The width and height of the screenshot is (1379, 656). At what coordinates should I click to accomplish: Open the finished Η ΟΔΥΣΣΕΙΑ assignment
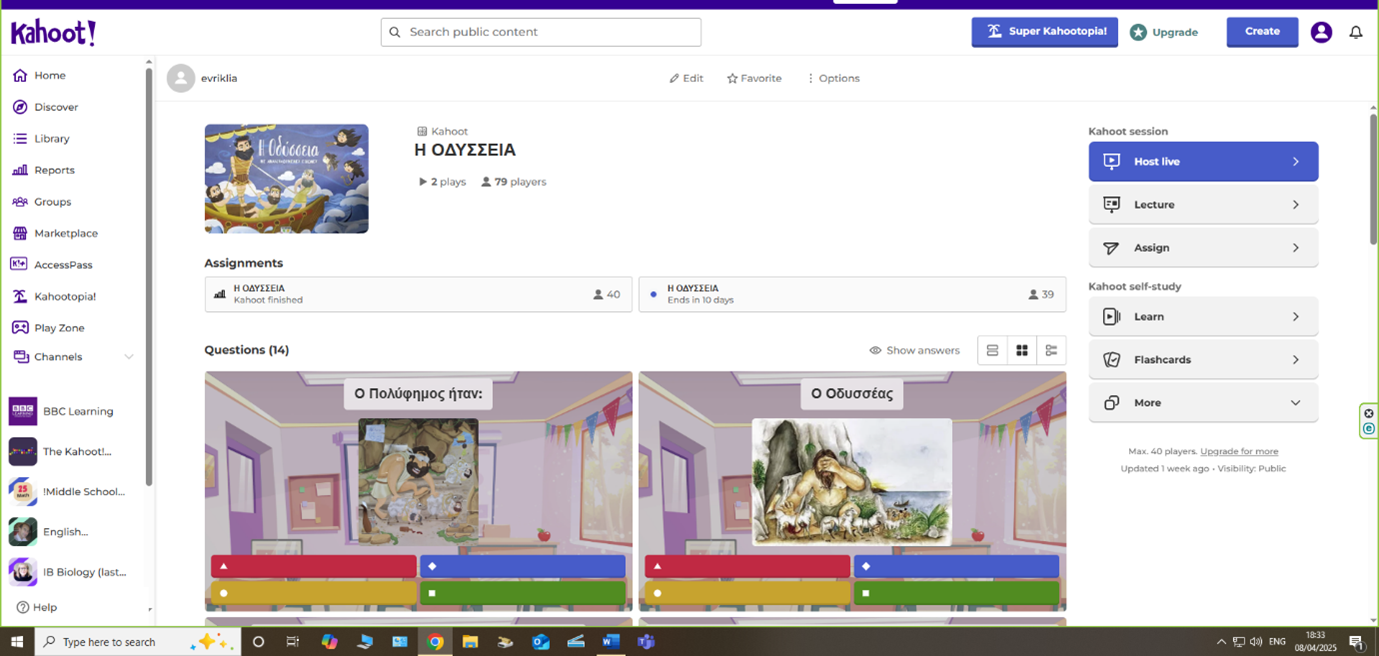click(x=418, y=295)
